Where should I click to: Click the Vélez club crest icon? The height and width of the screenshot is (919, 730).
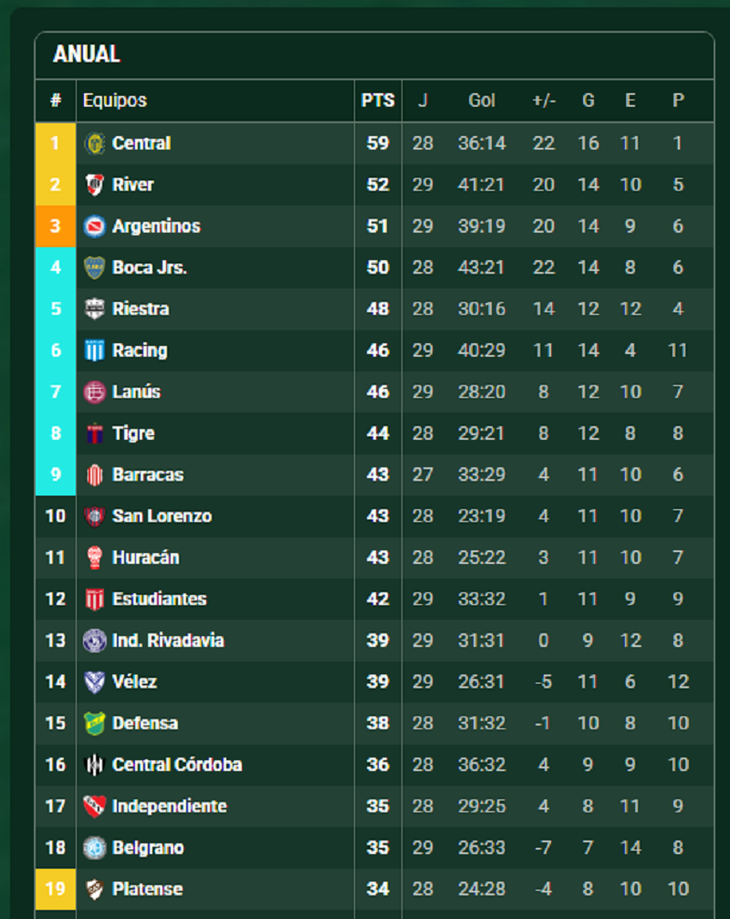pos(95,682)
